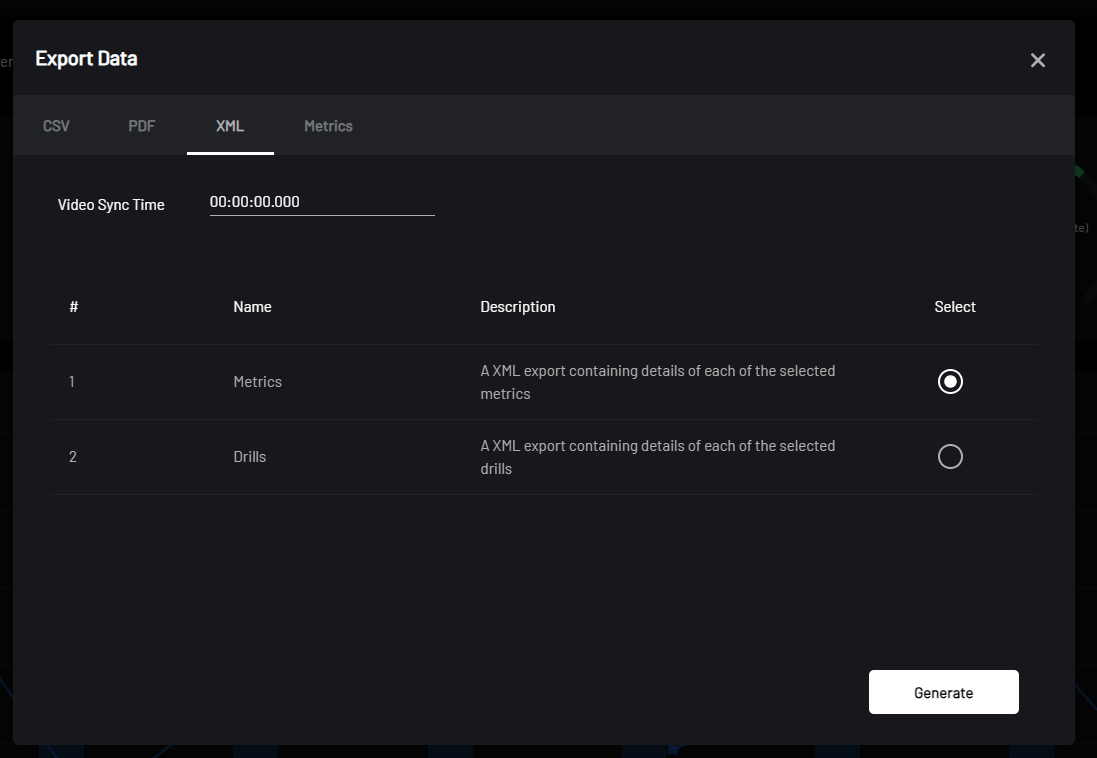Open the Metrics tab
This screenshot has height=758, width=1097.
[328, 126]
